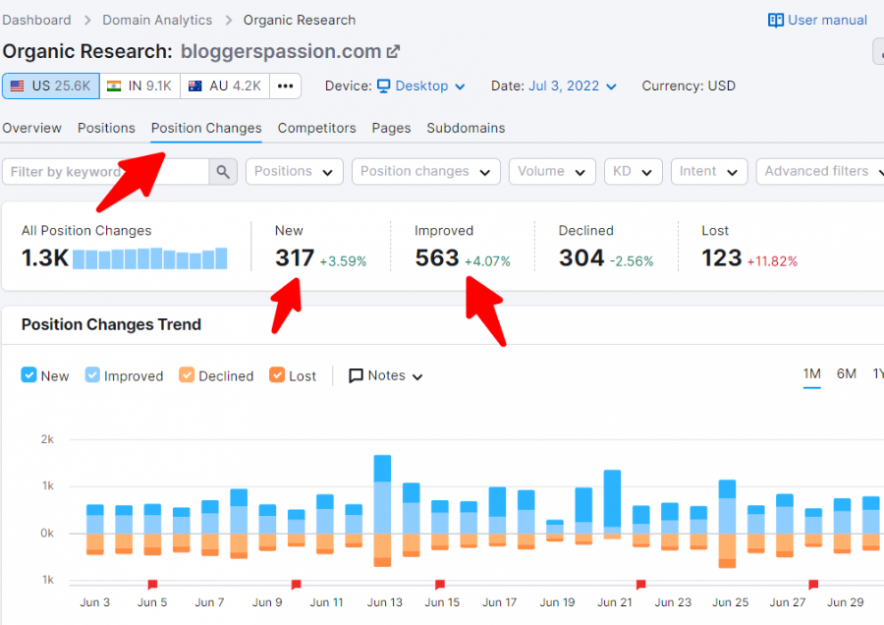Toggle the Improved series checkbox
Screen dimensions: 884x625
click(x=92, y=375)
